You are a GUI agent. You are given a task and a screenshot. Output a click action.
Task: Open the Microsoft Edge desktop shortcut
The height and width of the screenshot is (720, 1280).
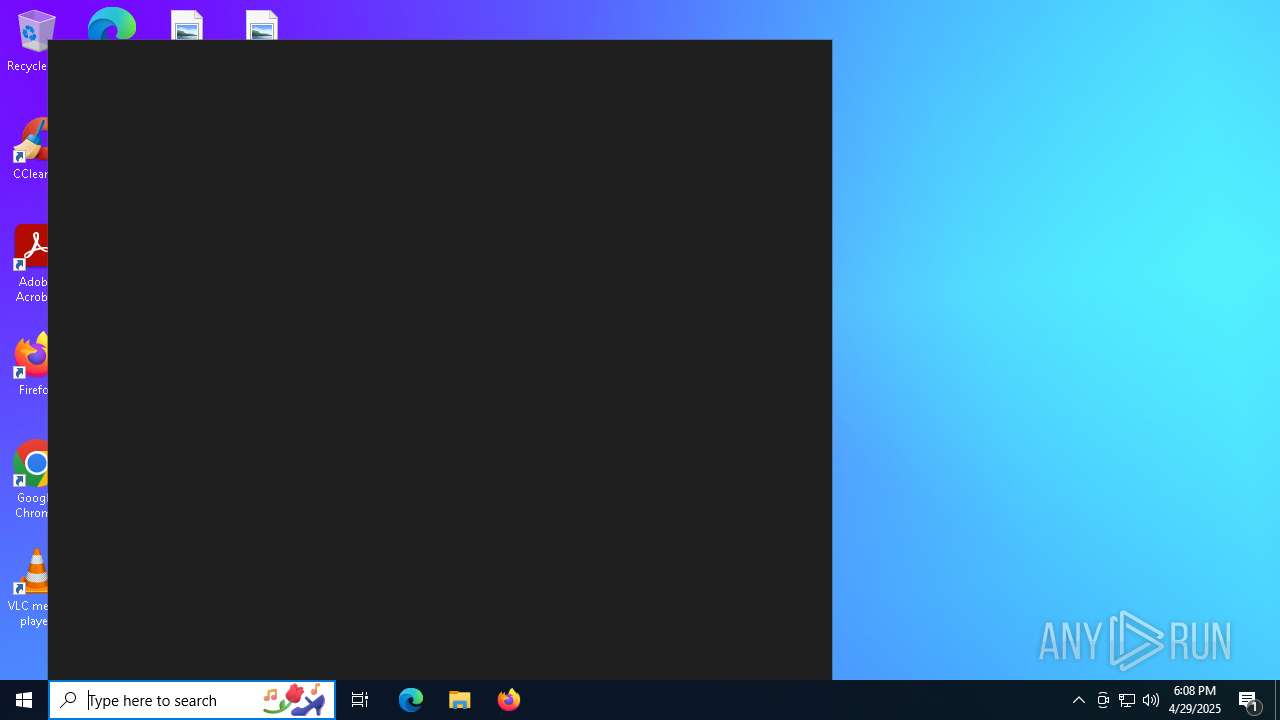tap(111, 24)
